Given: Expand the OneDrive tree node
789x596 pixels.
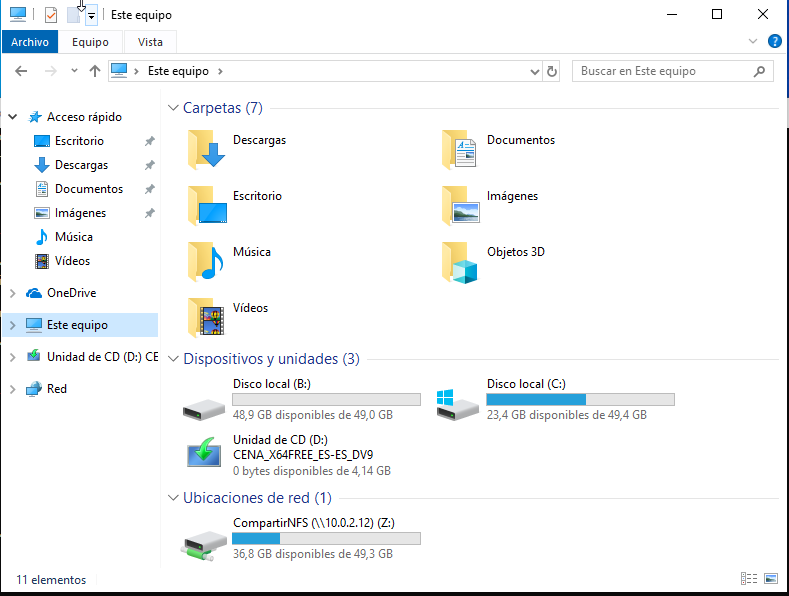Looking at the screenshot, I should 12,293.
